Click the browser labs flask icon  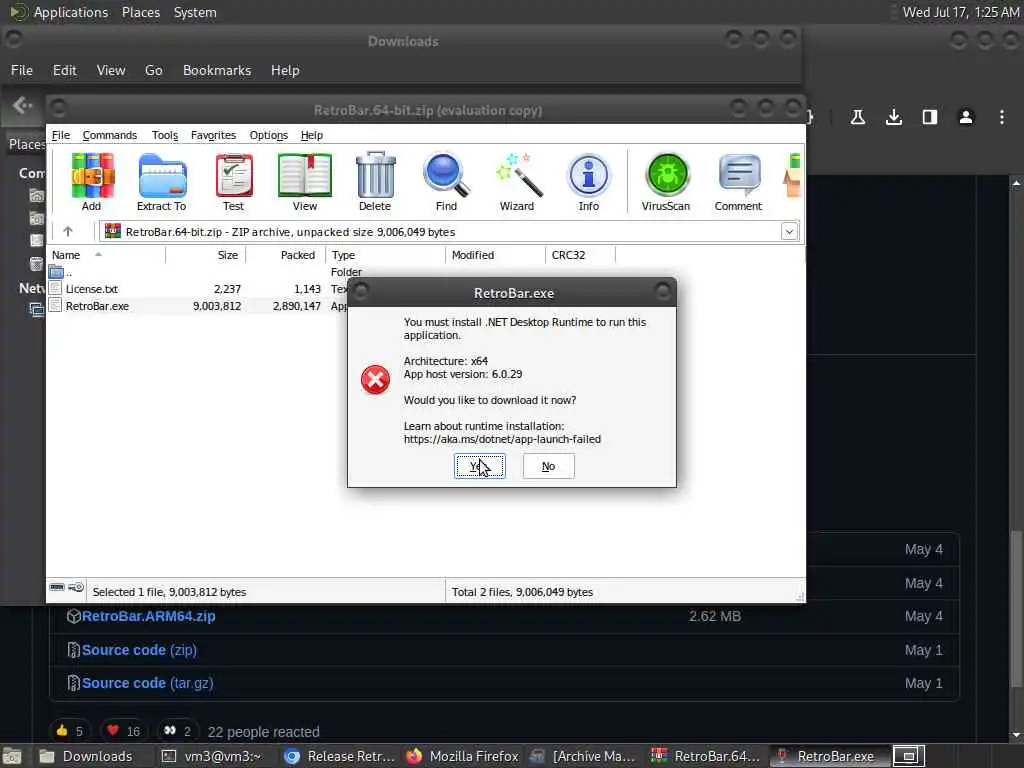click(x=858, y=117)
